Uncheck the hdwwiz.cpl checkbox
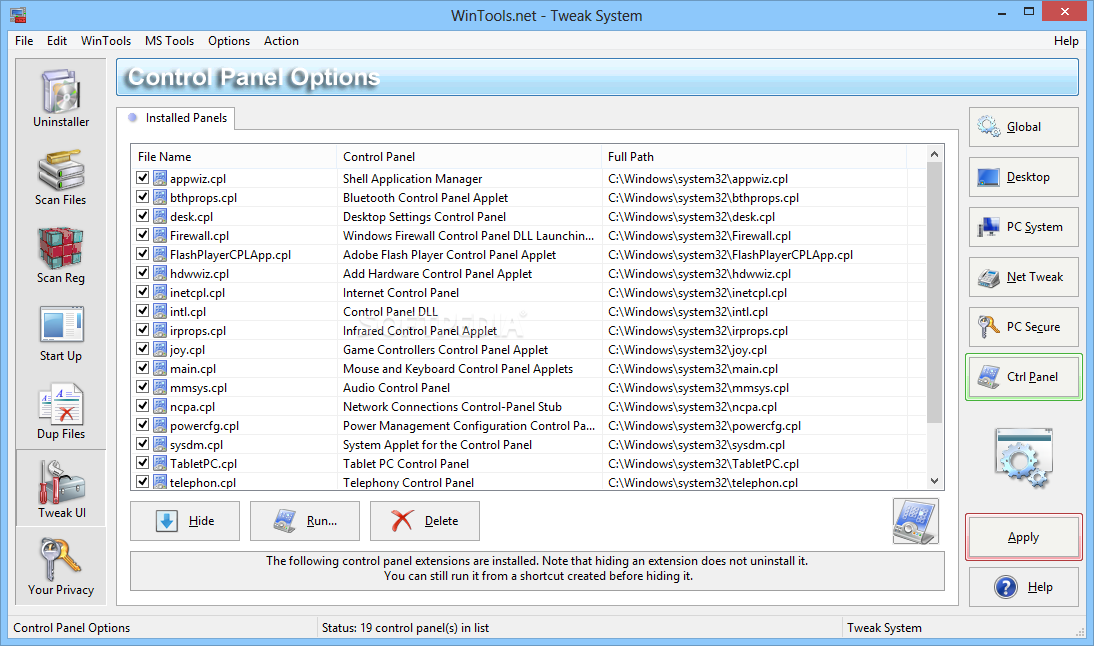This screenshot has width=1094, height=646. click(x=143, y=273)
